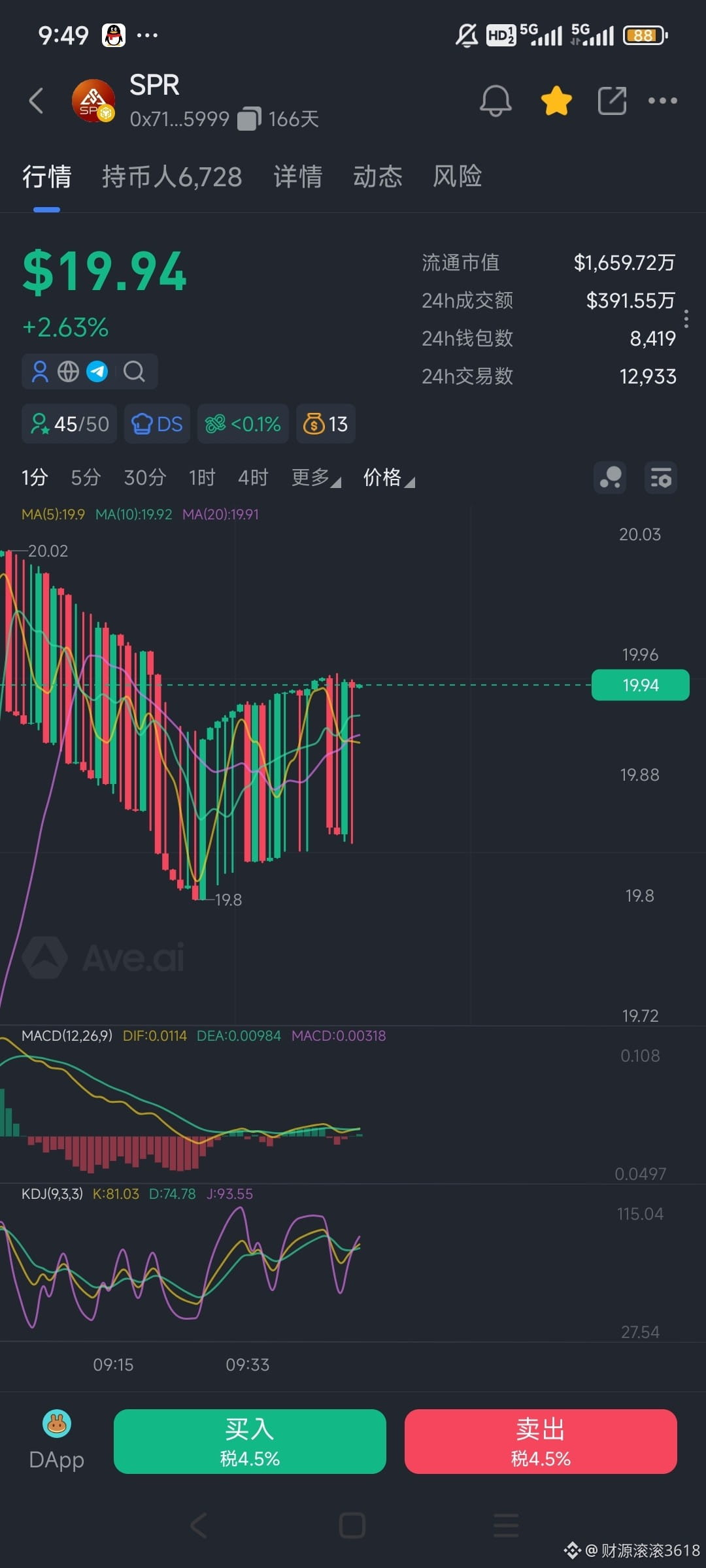This screenshot has width=706, height=1568.
Task: Open the project website globe icon
Action: pos(68,372)
